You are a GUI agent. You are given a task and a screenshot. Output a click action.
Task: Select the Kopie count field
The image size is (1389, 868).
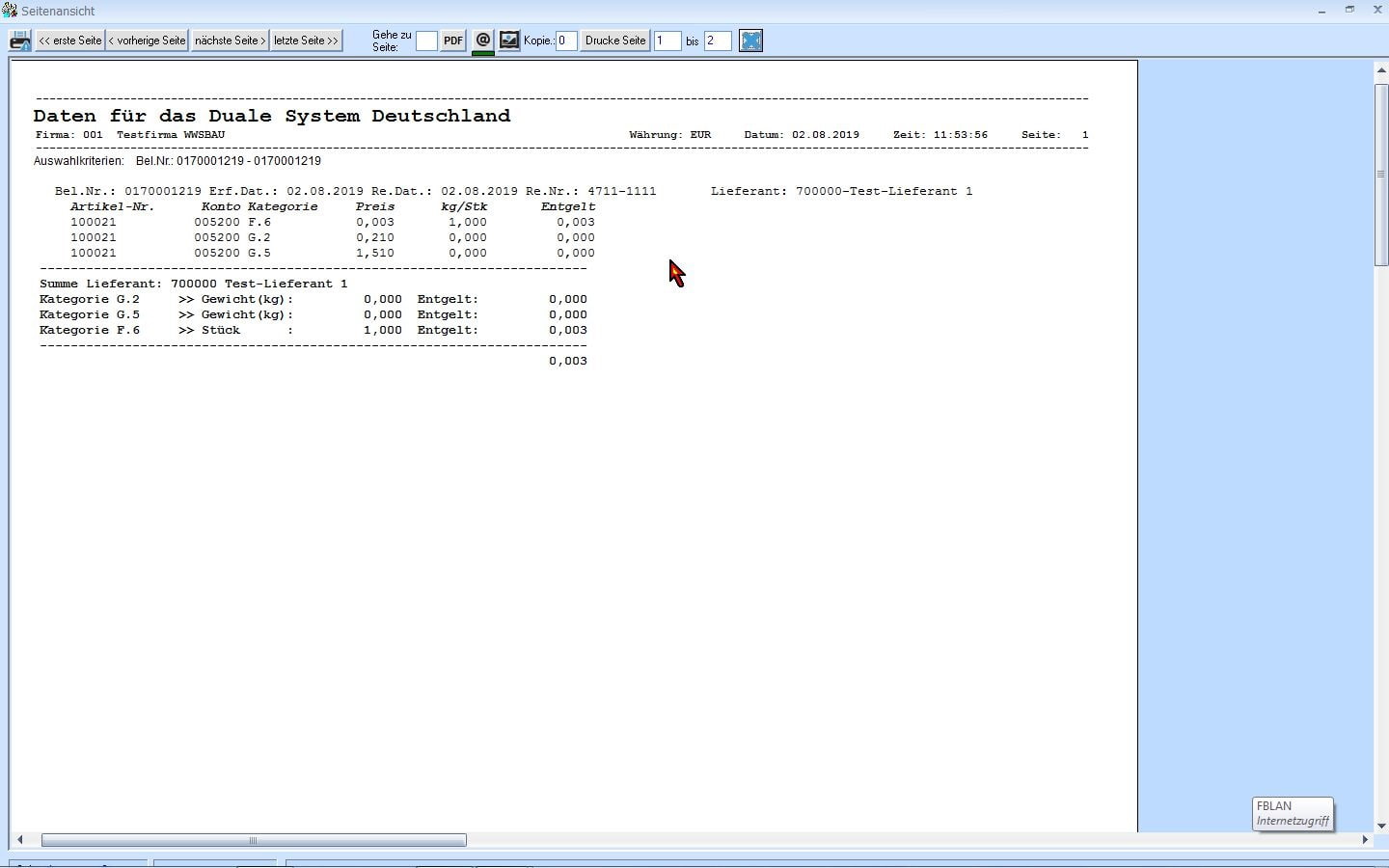pos(566,41)
